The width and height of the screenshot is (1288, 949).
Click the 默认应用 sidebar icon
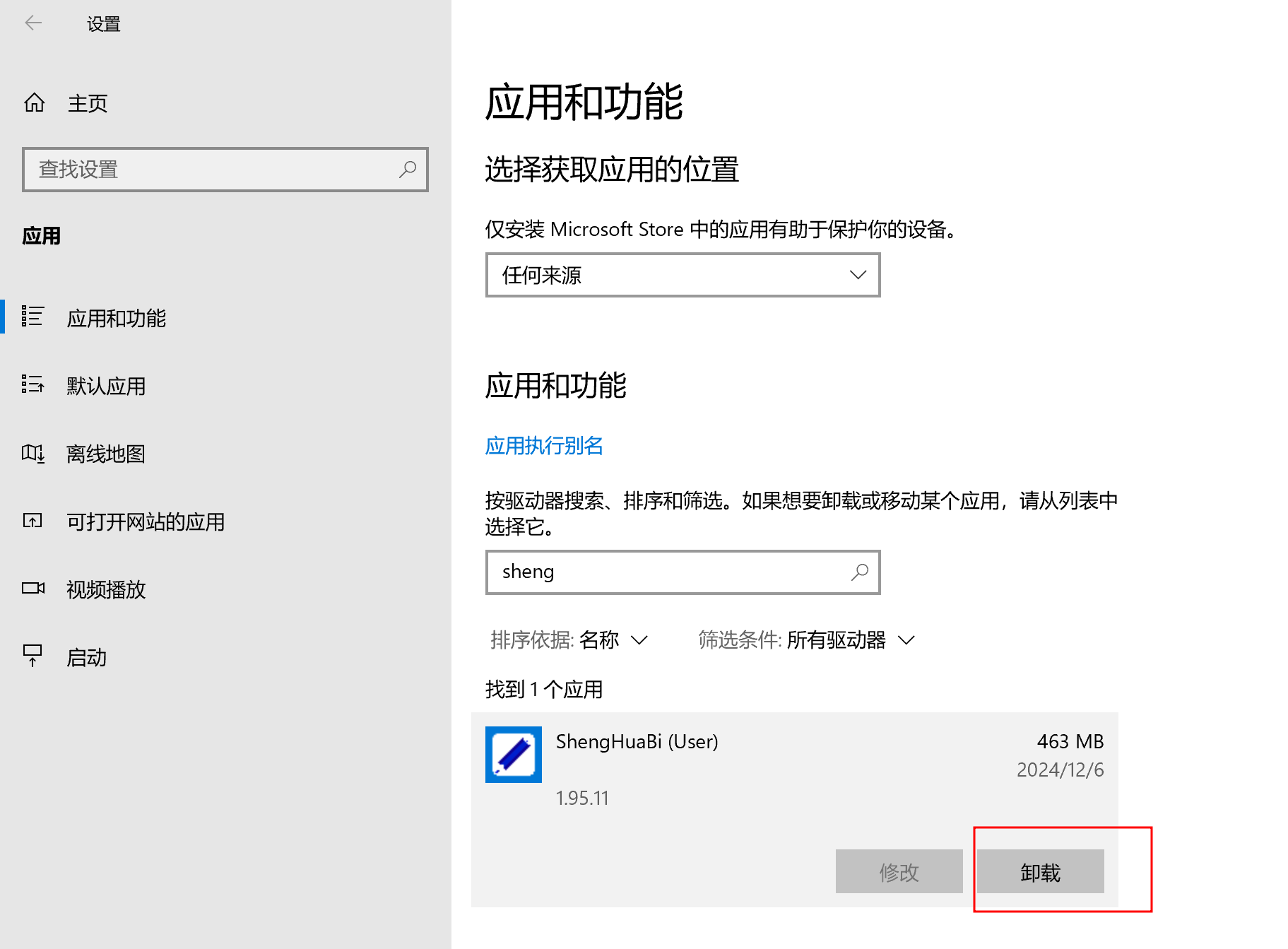pos(33,385)
